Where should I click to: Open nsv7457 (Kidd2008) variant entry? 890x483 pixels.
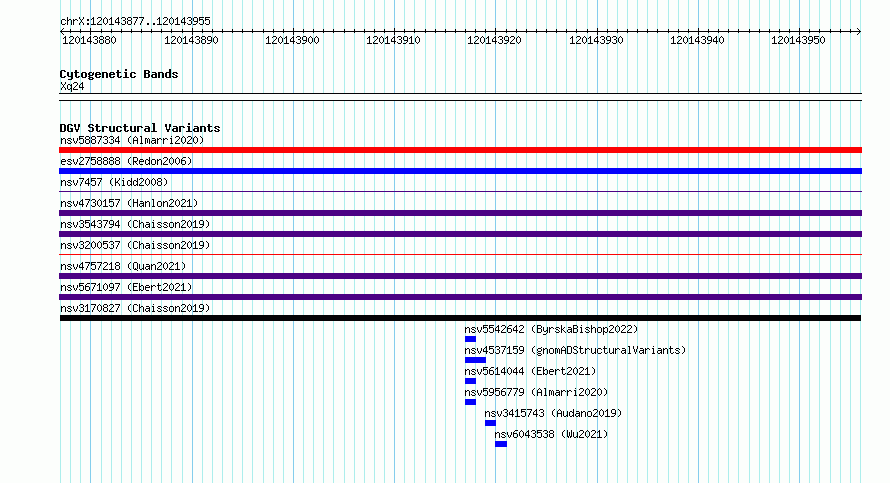pos(114,182)
